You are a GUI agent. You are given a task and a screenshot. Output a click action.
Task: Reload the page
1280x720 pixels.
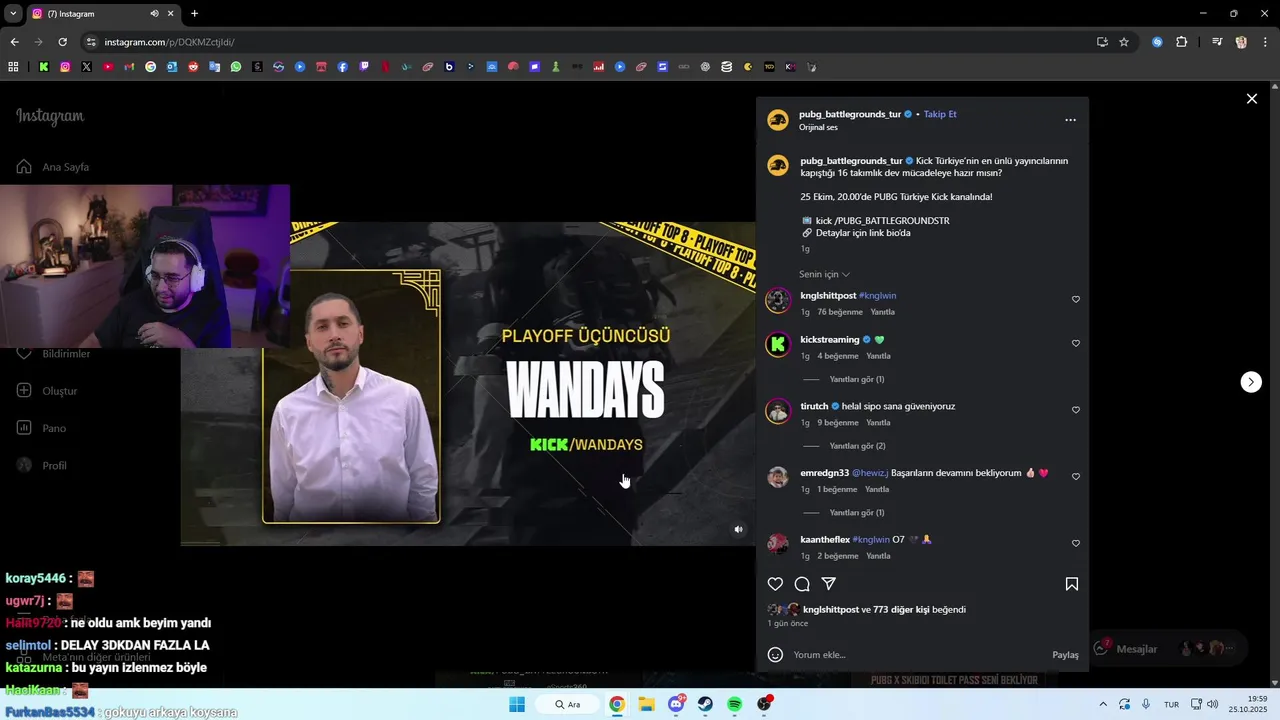[x=62, y=42]
